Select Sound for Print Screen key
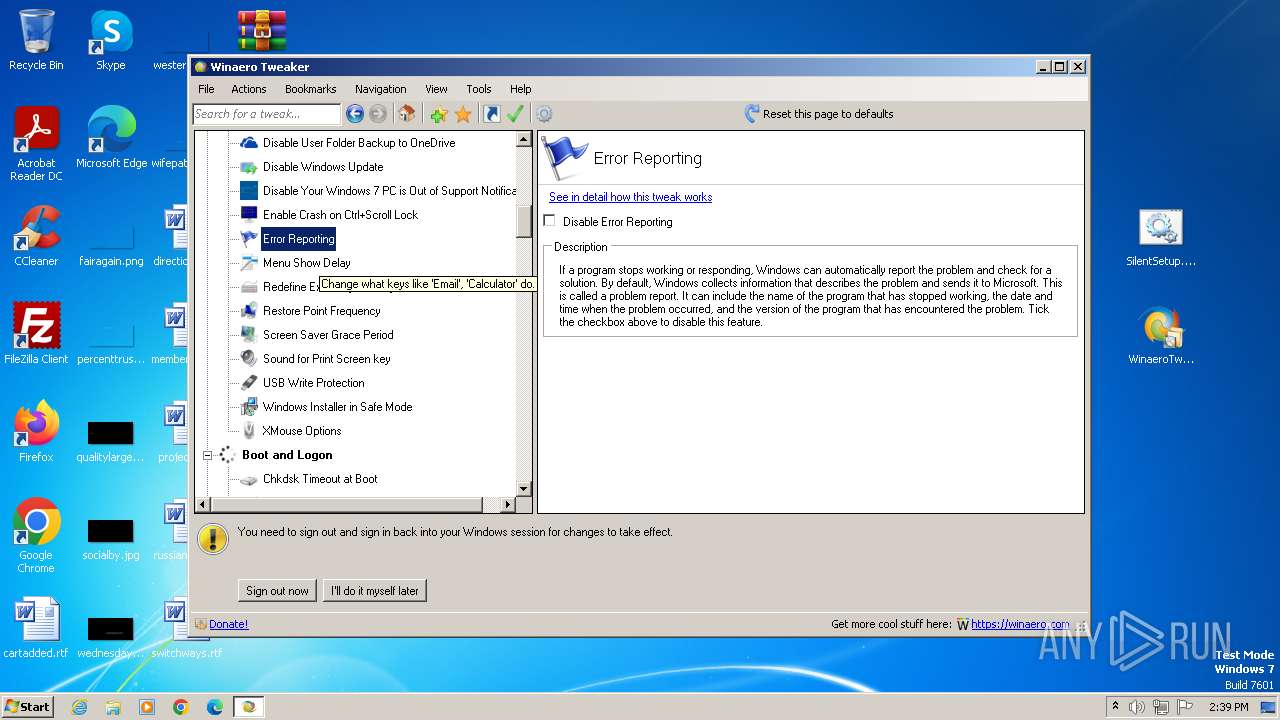The image size is (1280, 720). 326,359
